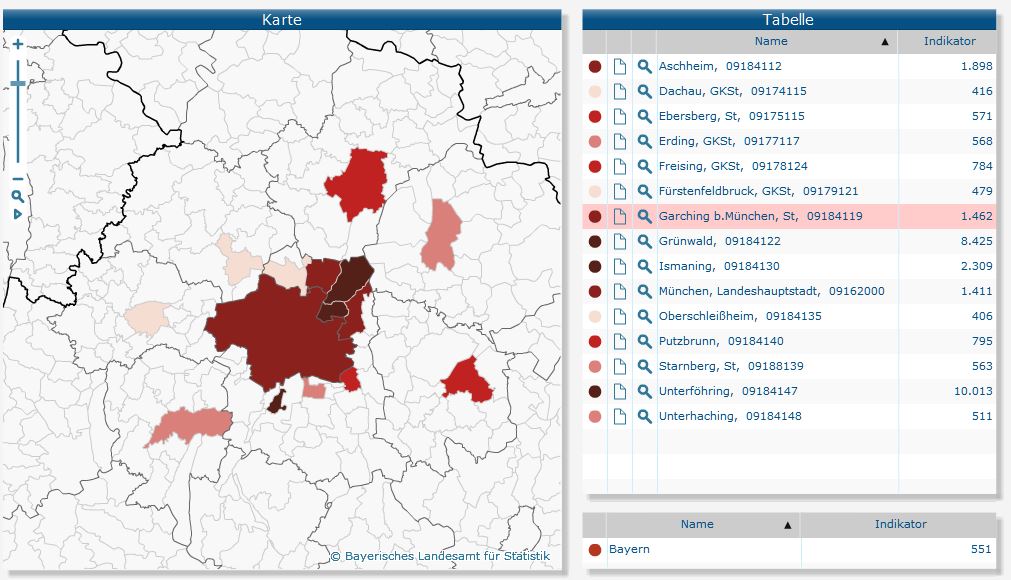Click the magnifier icon for Unterföhring
This screenshot has height=580, width=1011.
click(x=644, y=391)
